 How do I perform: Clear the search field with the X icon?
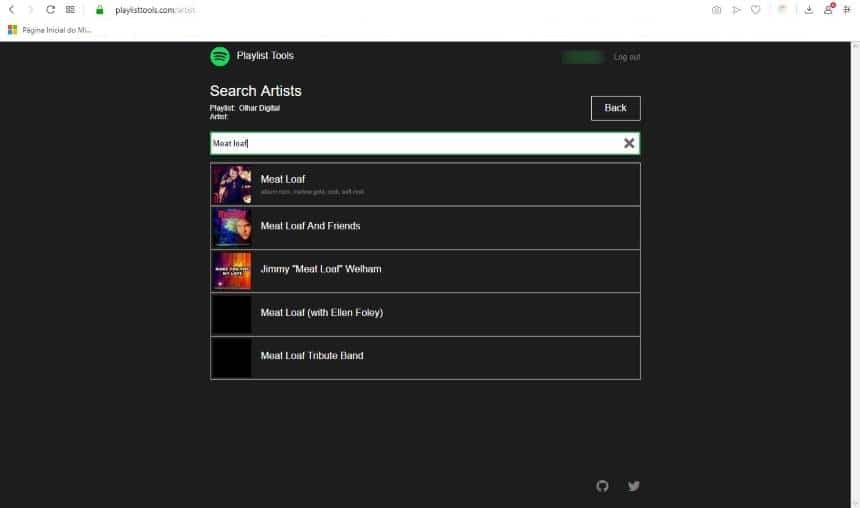coord(629,143)
